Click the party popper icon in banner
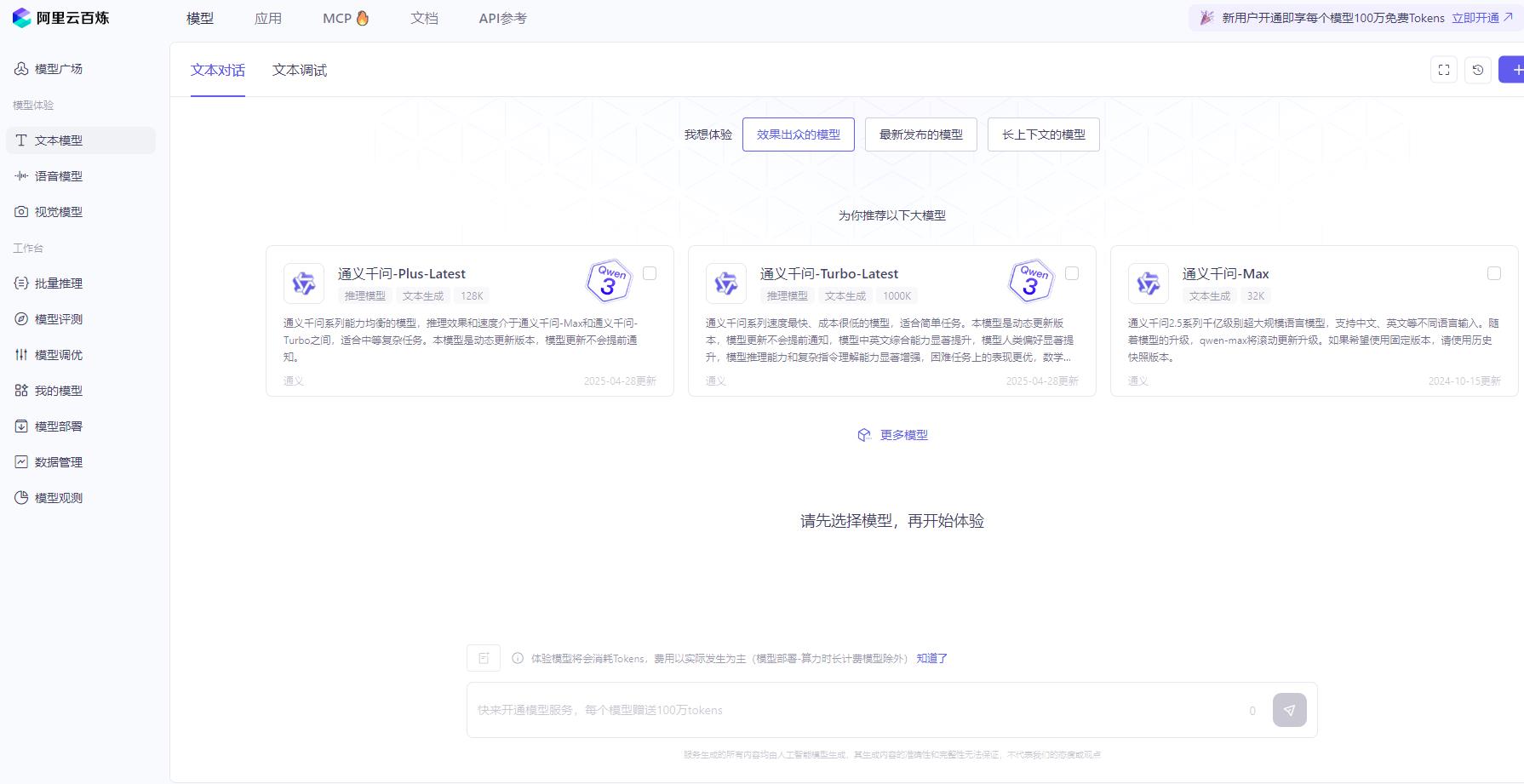The image size is (1524, 784). 1206,18
